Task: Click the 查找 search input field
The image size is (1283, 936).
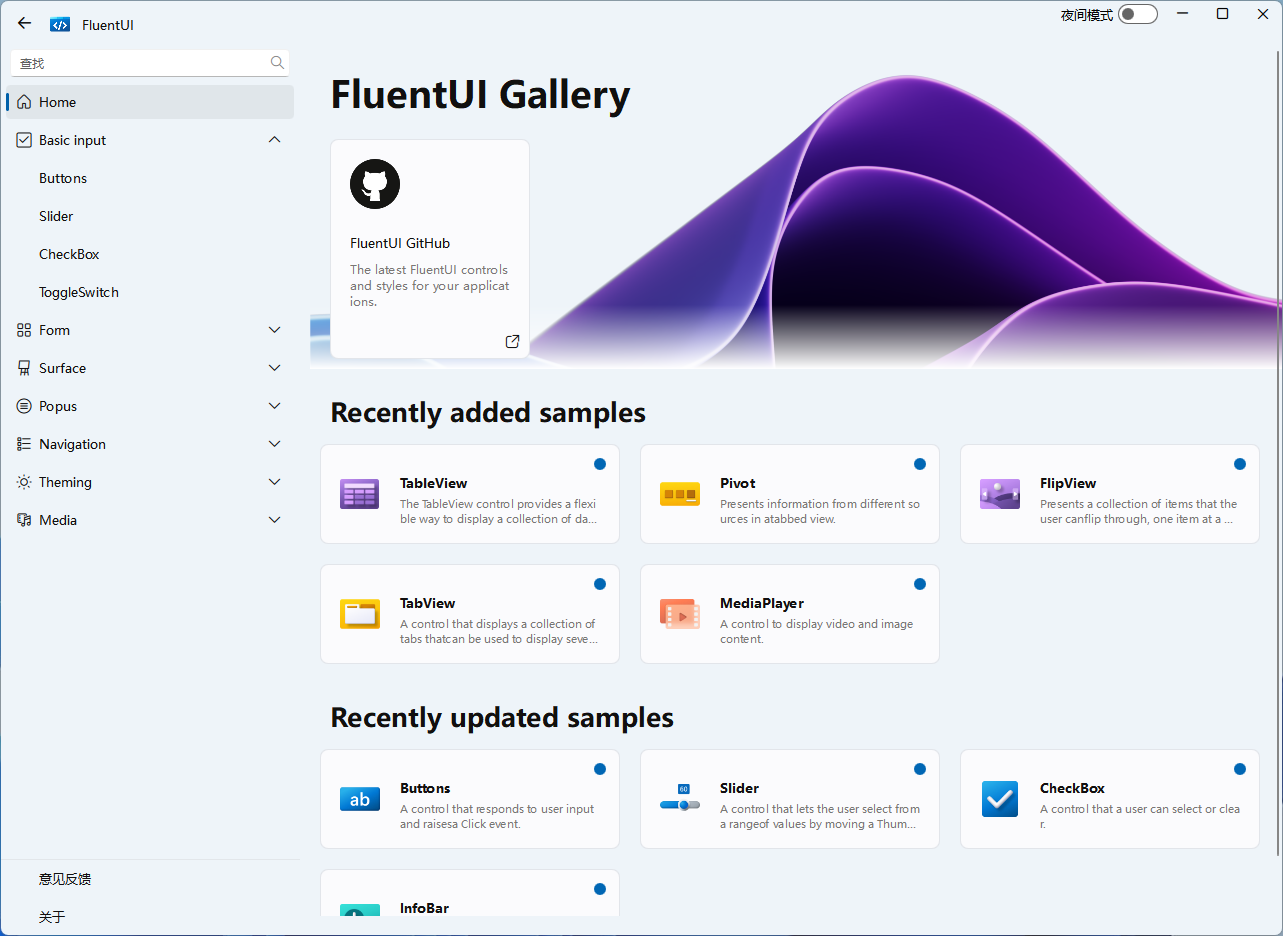Action: pyautogui.click(x=150, y=63)
